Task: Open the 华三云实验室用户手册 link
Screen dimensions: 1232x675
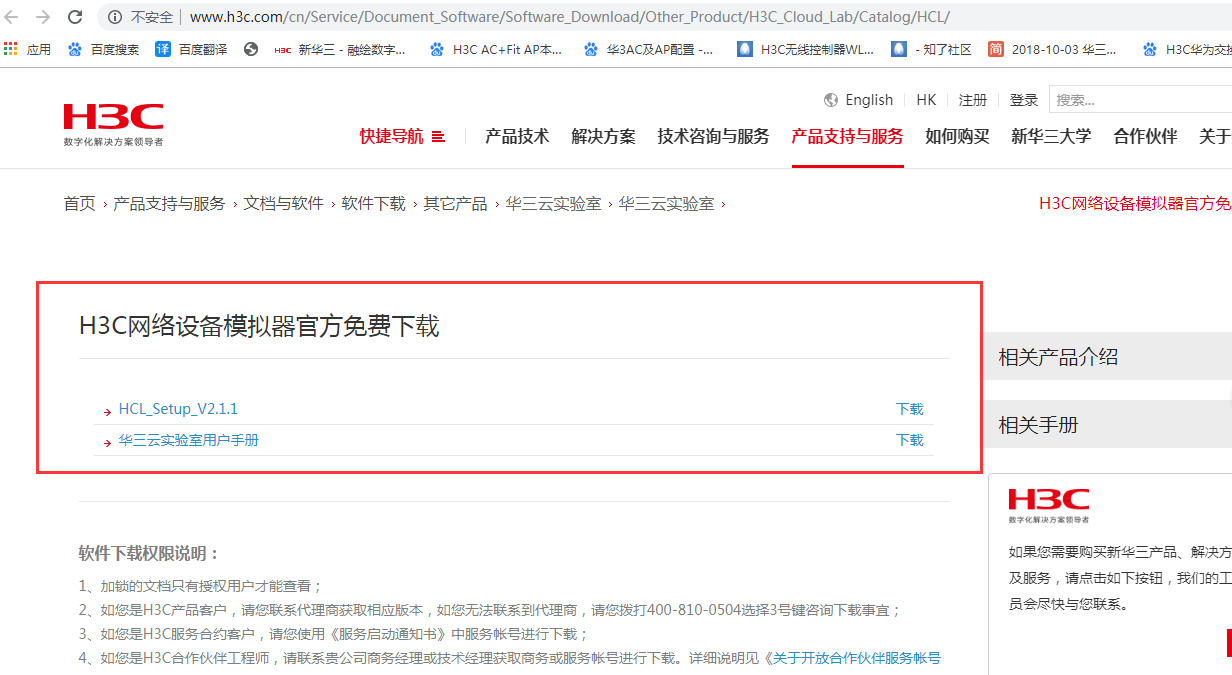Action: pyautogui.click(x=189, y=440)
